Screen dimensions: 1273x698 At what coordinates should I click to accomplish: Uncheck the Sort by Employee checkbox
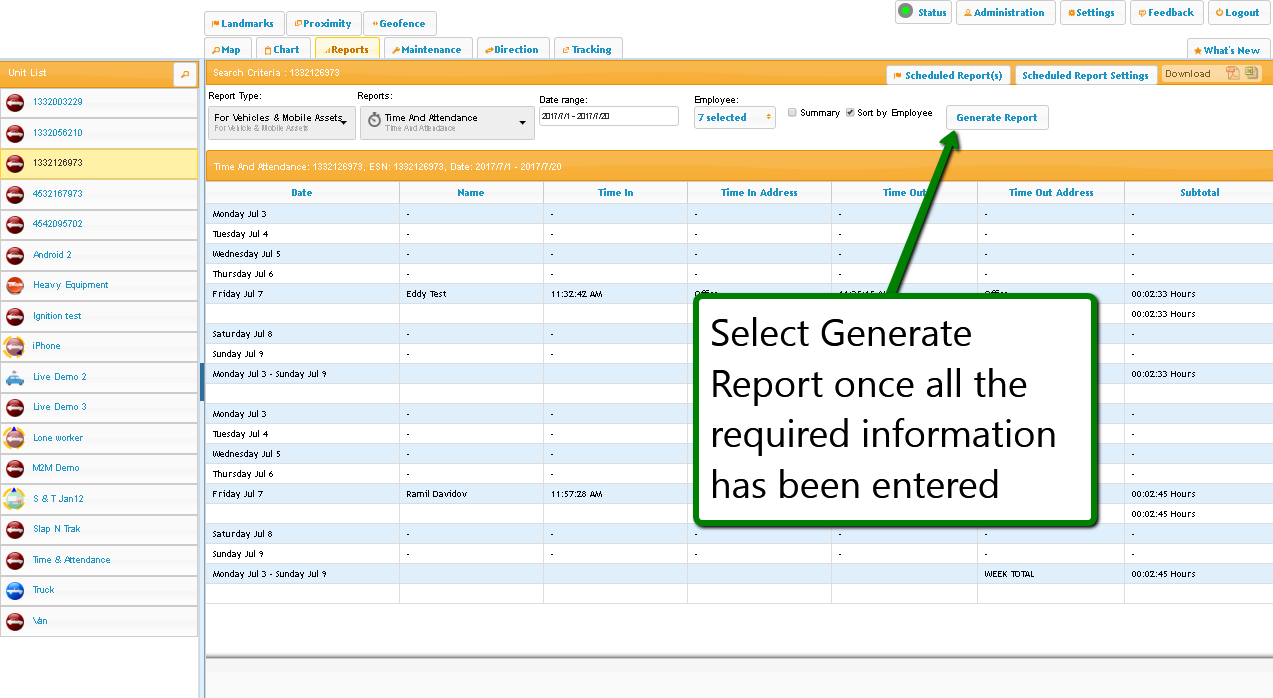850,113
